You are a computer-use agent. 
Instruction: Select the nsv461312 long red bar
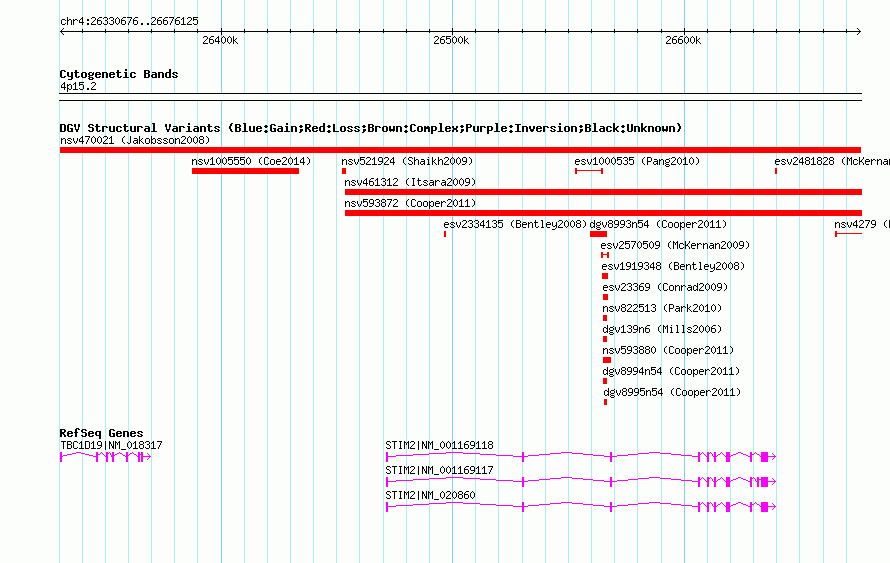603,192
